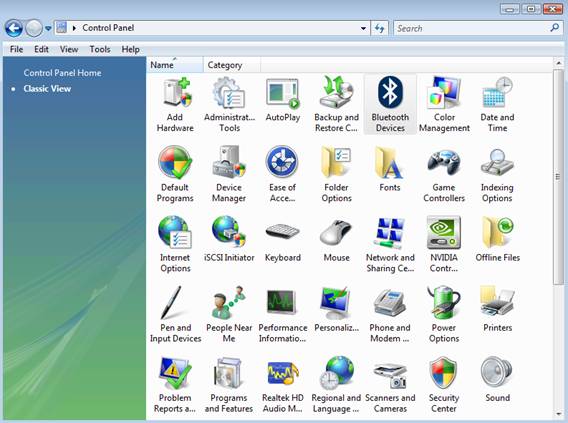Image resolution: width=568 pixels, height=423 pixels.
Task: Open Device Manager icon
Action: point(229,162)
